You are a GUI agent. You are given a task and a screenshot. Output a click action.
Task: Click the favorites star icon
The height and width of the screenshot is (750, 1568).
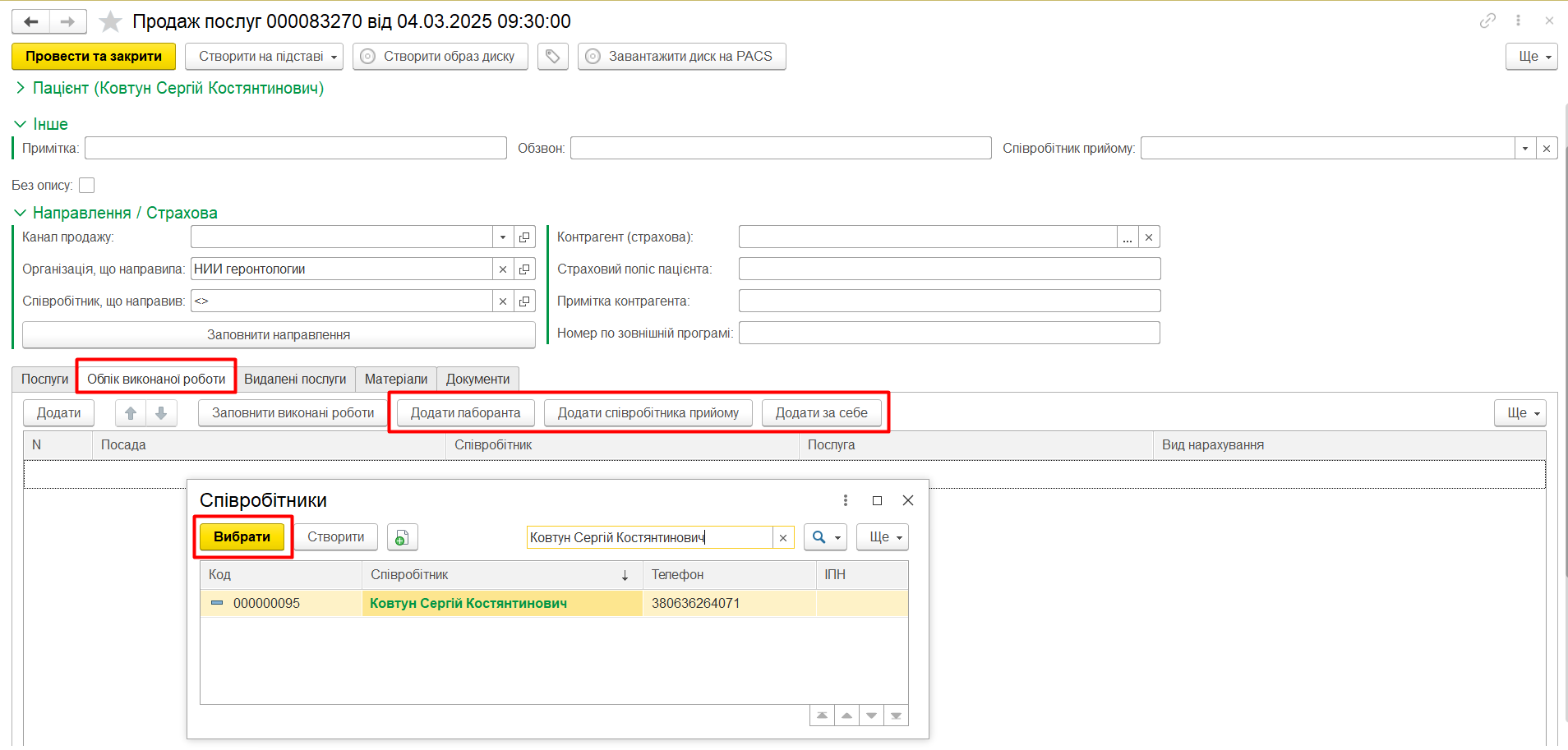[x=110, y=21]
